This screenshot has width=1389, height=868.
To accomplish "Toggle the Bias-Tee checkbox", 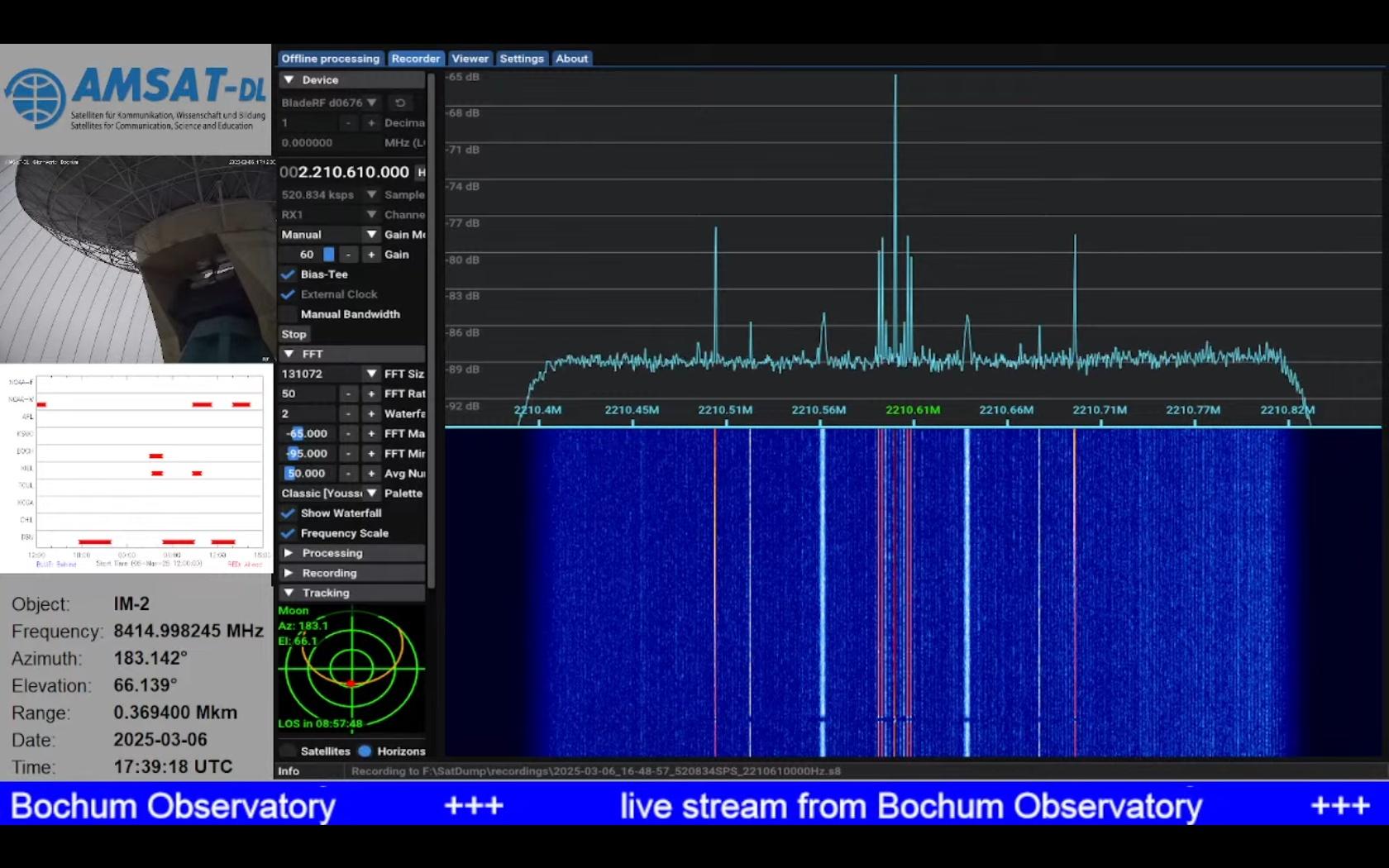I will point(288,274).
